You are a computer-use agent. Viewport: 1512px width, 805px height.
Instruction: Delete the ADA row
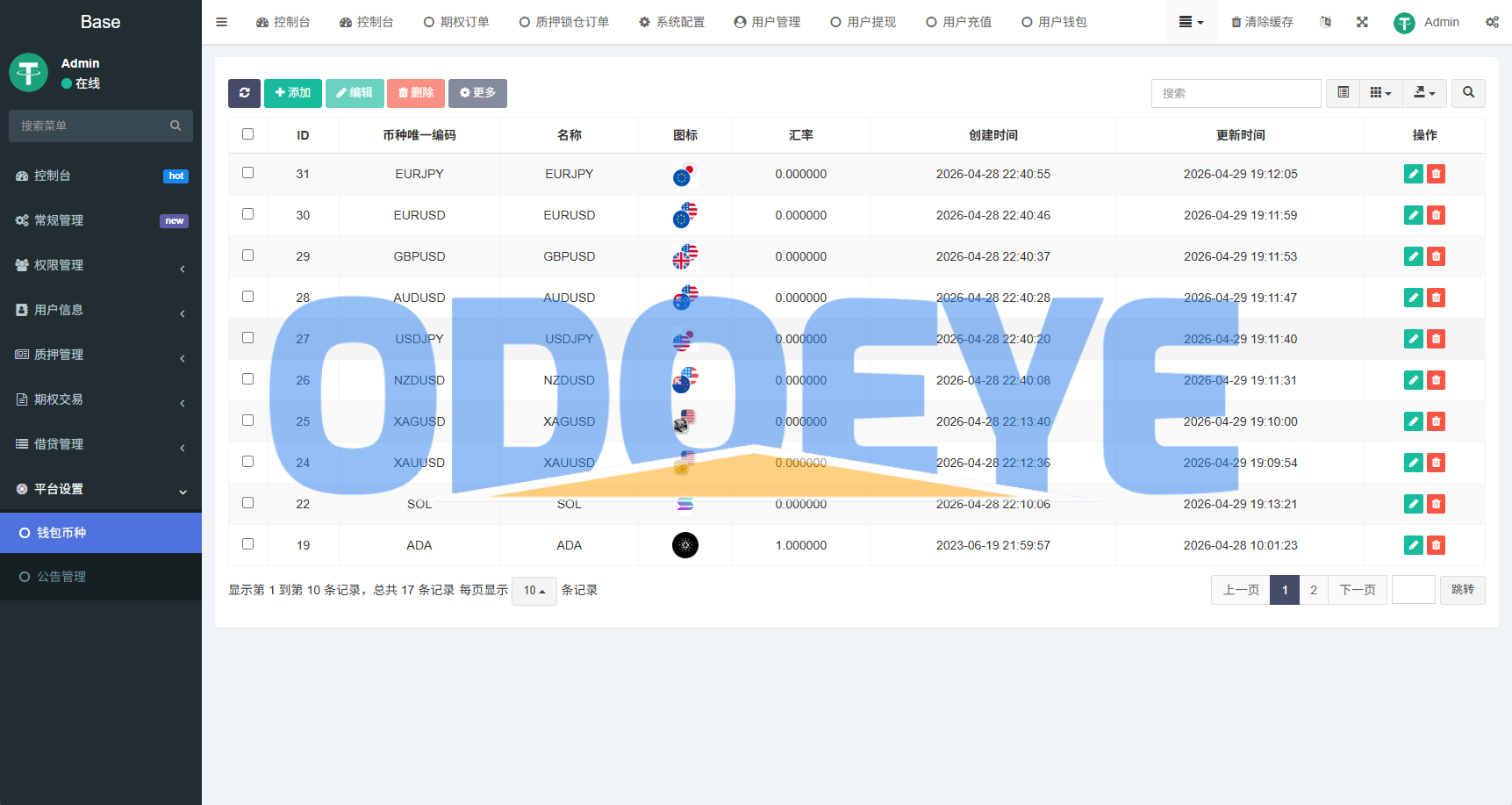1436,545
